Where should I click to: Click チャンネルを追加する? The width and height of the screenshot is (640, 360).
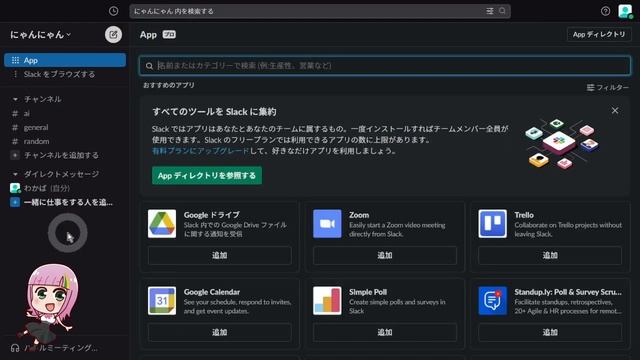61,155
